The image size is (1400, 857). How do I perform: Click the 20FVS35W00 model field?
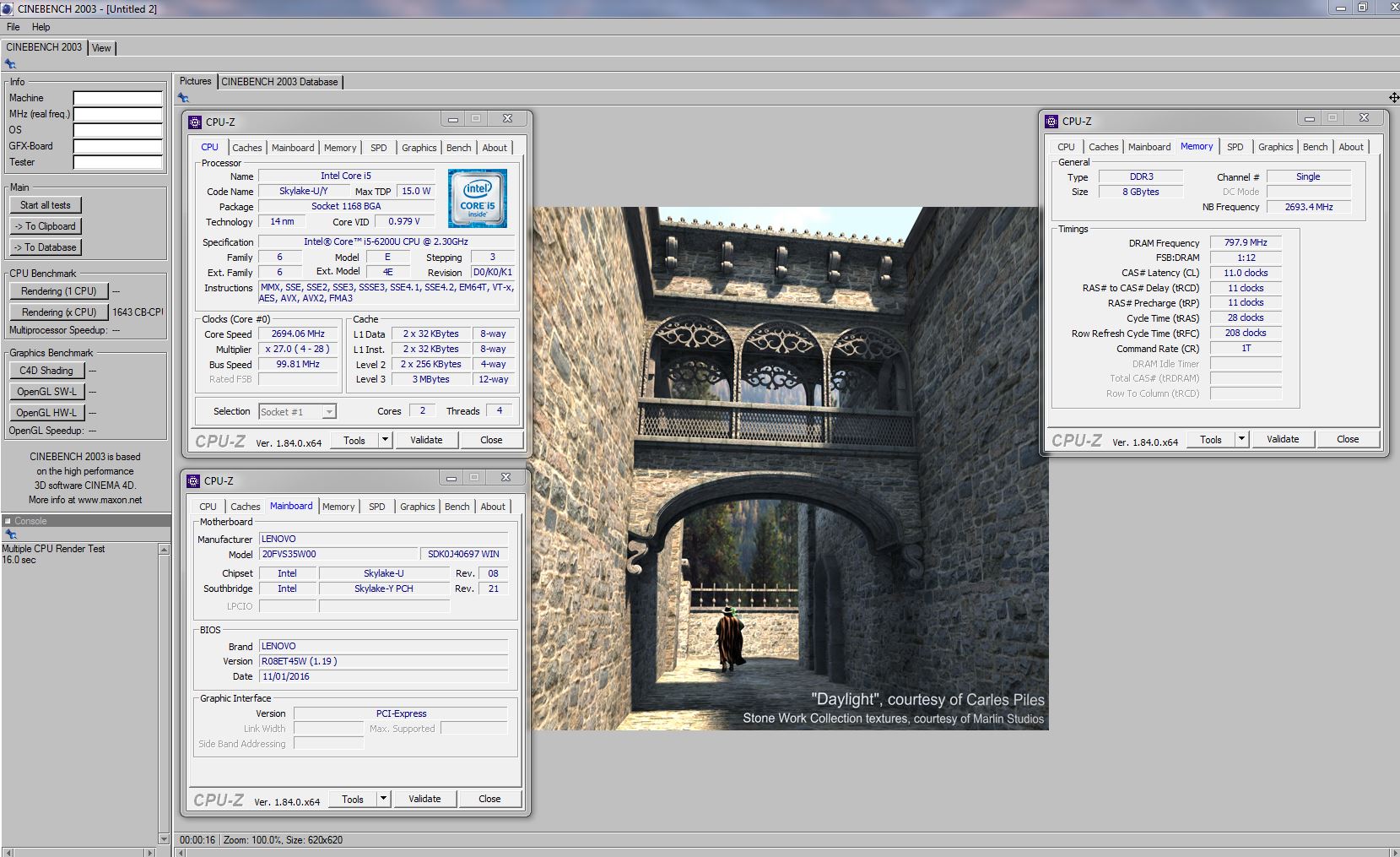pyautogui.click(x=338, y=555)
